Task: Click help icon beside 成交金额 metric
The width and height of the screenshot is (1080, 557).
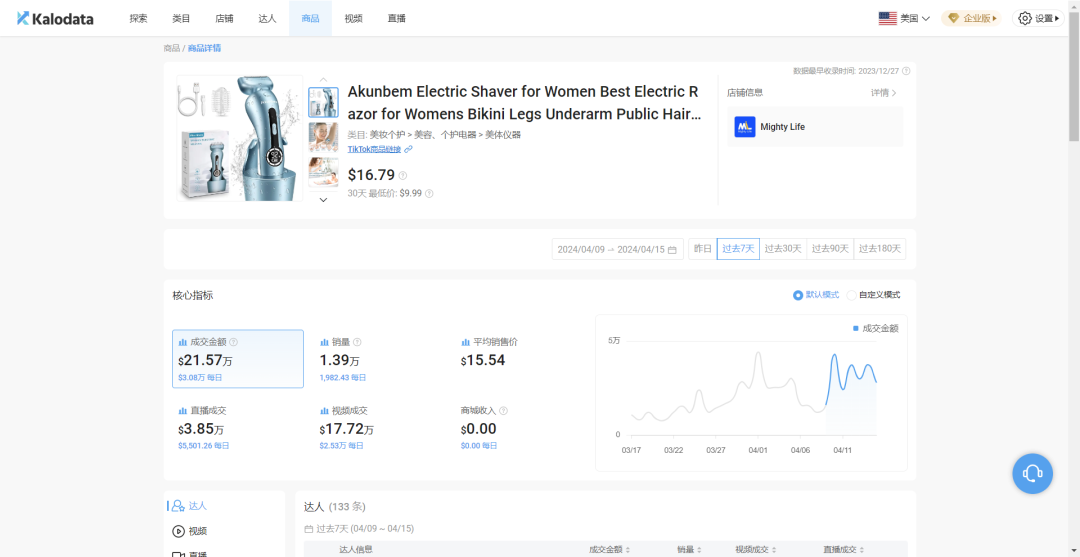Action: pyautogui.click(x=233, y=341)
